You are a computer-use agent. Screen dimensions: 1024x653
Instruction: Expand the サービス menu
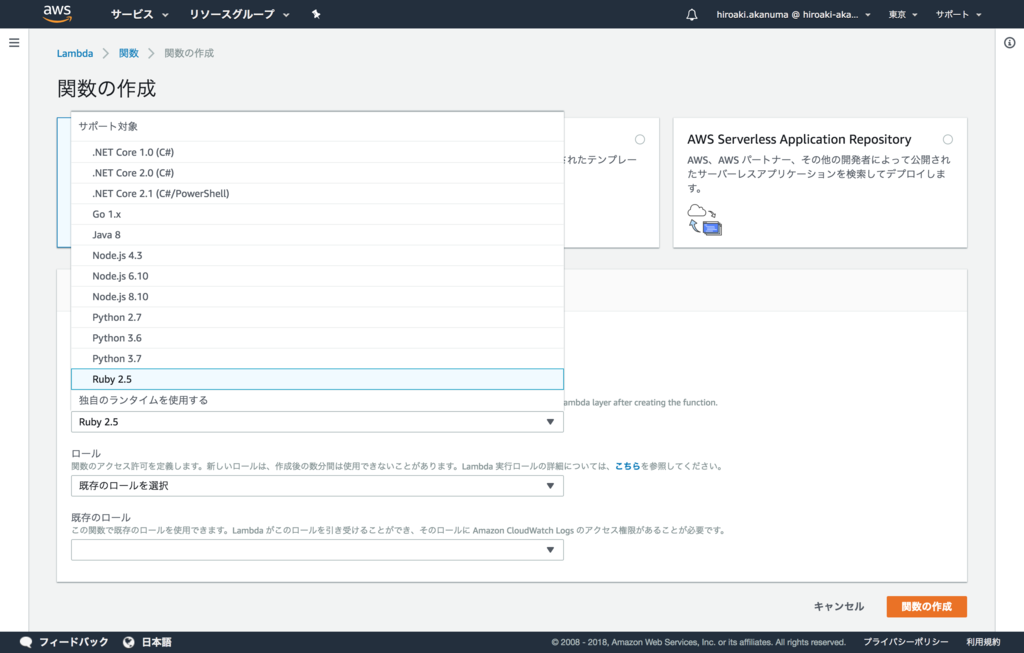click(139, 14)
